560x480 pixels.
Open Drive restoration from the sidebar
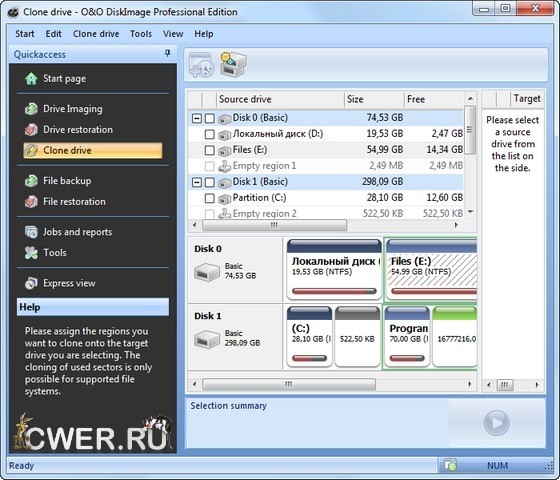pyautogui.click(x=78, y=130)
